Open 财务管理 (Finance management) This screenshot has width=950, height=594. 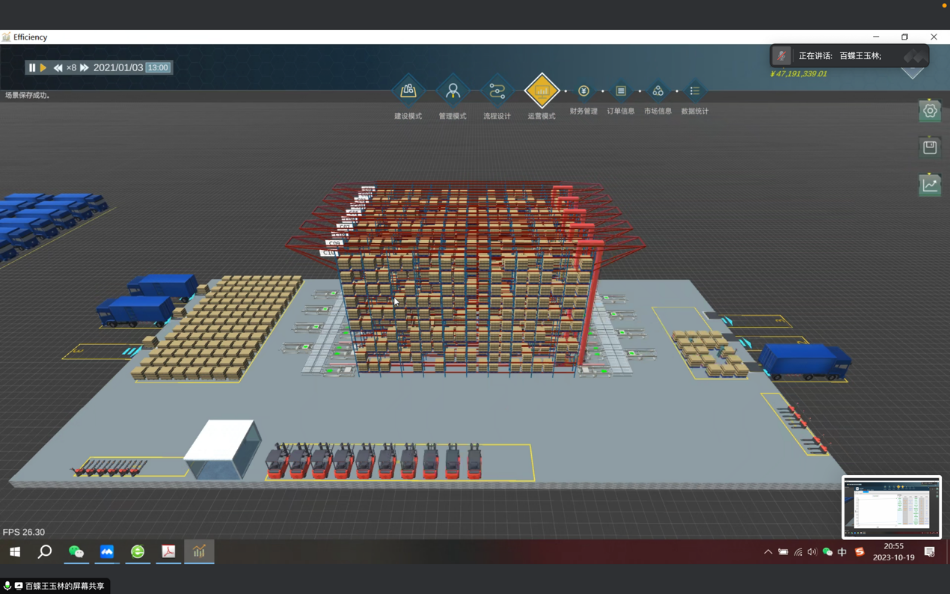click(584, 91)
